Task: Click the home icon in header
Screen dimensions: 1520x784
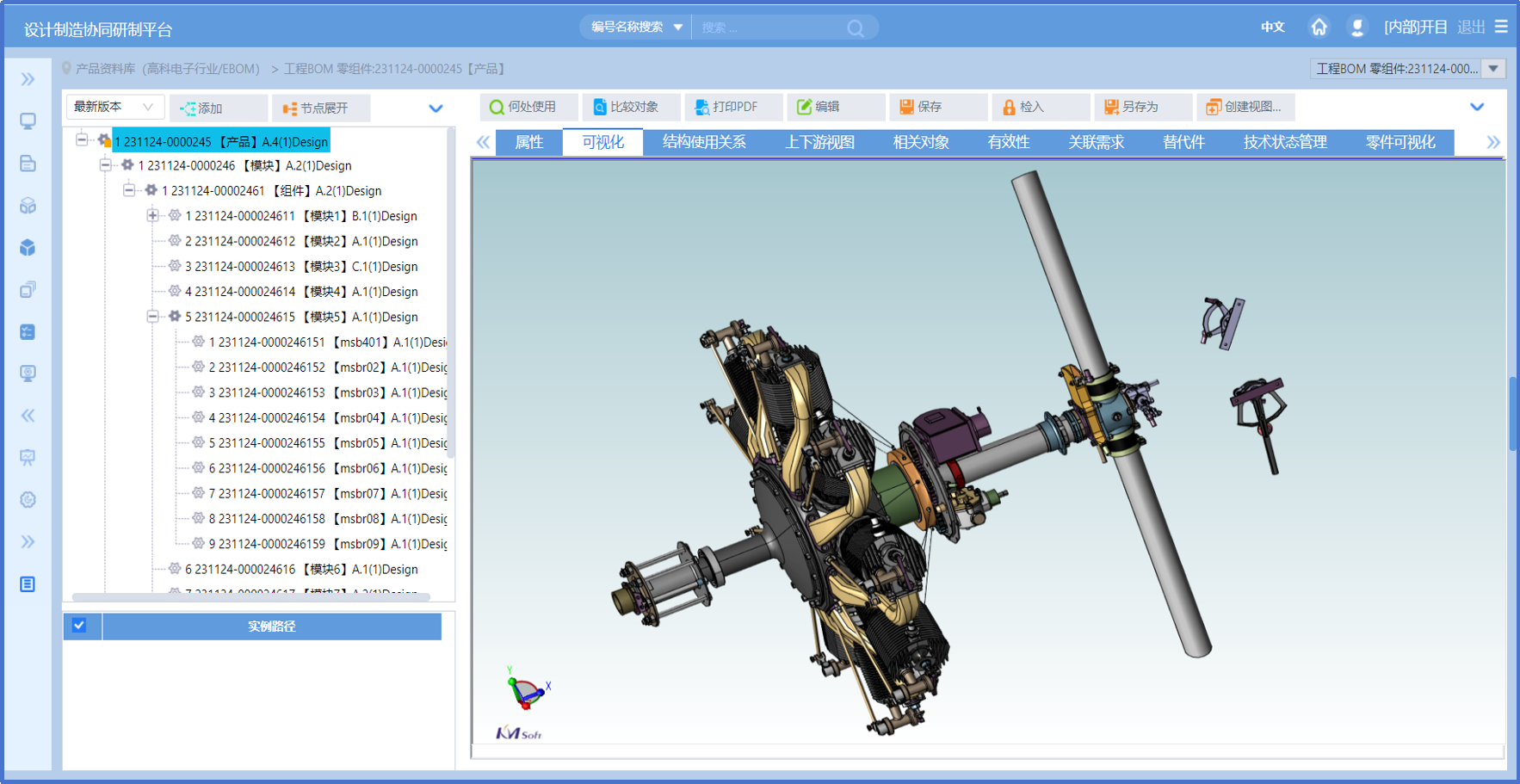Action: pyautogui.click(x=1319, y=28)
